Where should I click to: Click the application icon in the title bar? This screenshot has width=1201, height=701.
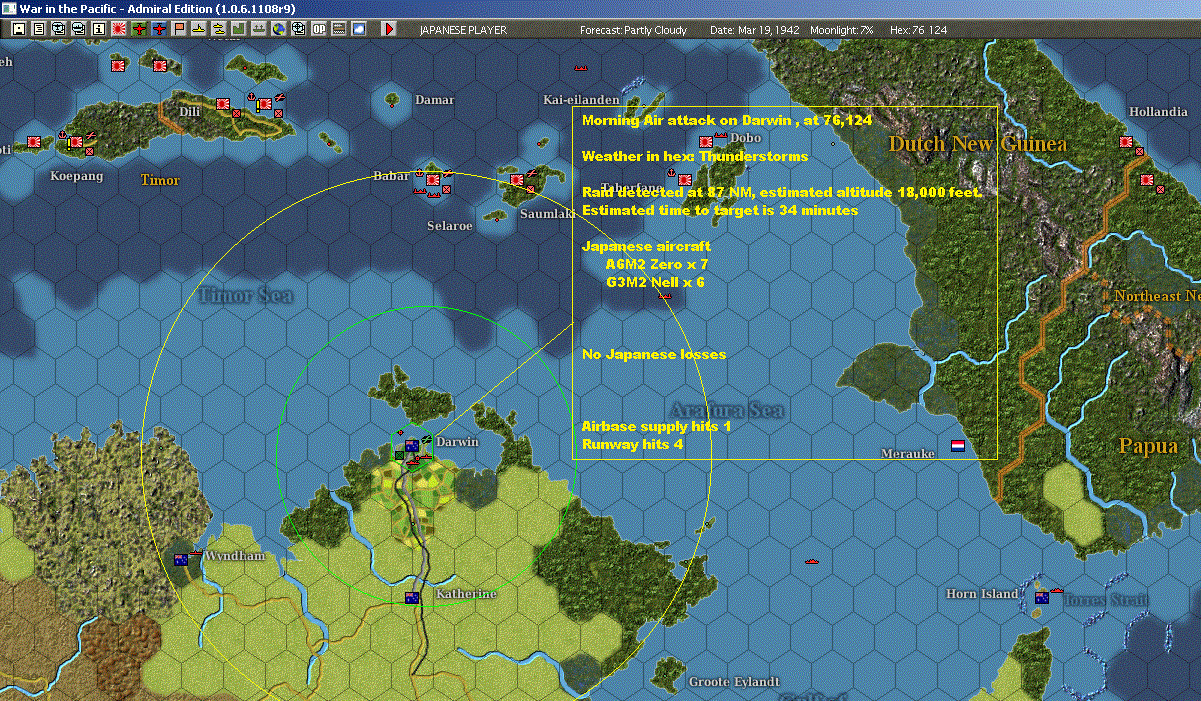tap(8, 8)
